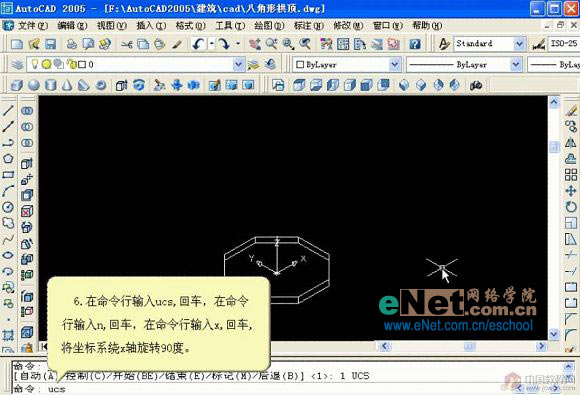The image size is (580, 395).
Task: Select the Box solid tool
Action: [17, 85]
